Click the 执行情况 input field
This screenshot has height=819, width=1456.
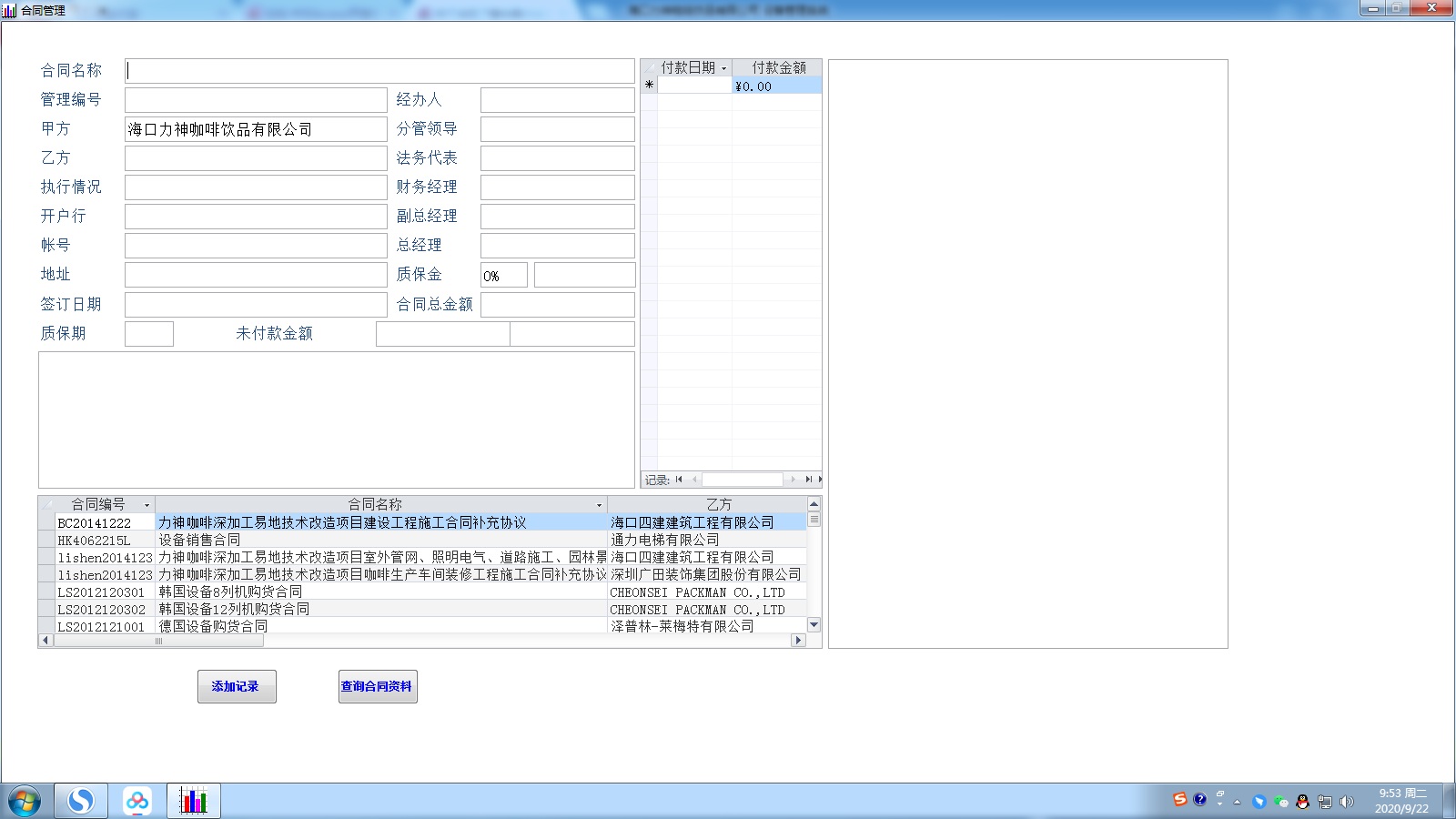256,187
